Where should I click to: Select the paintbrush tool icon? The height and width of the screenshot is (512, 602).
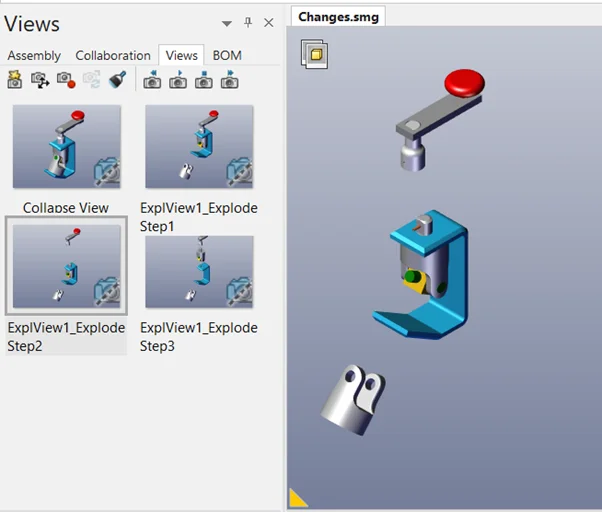(117, 79)
